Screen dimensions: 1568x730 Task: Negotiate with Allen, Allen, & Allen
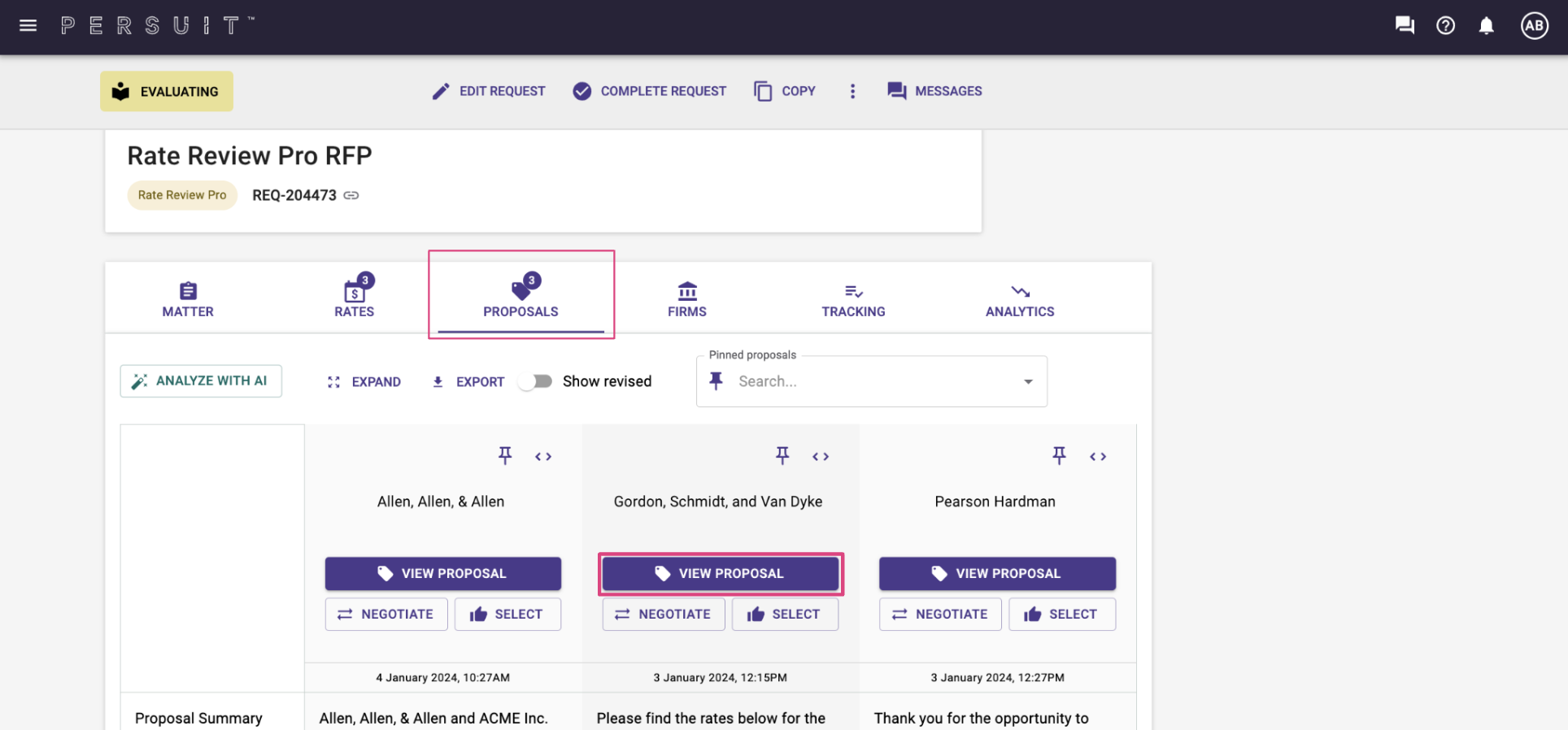tap(386, 615)
